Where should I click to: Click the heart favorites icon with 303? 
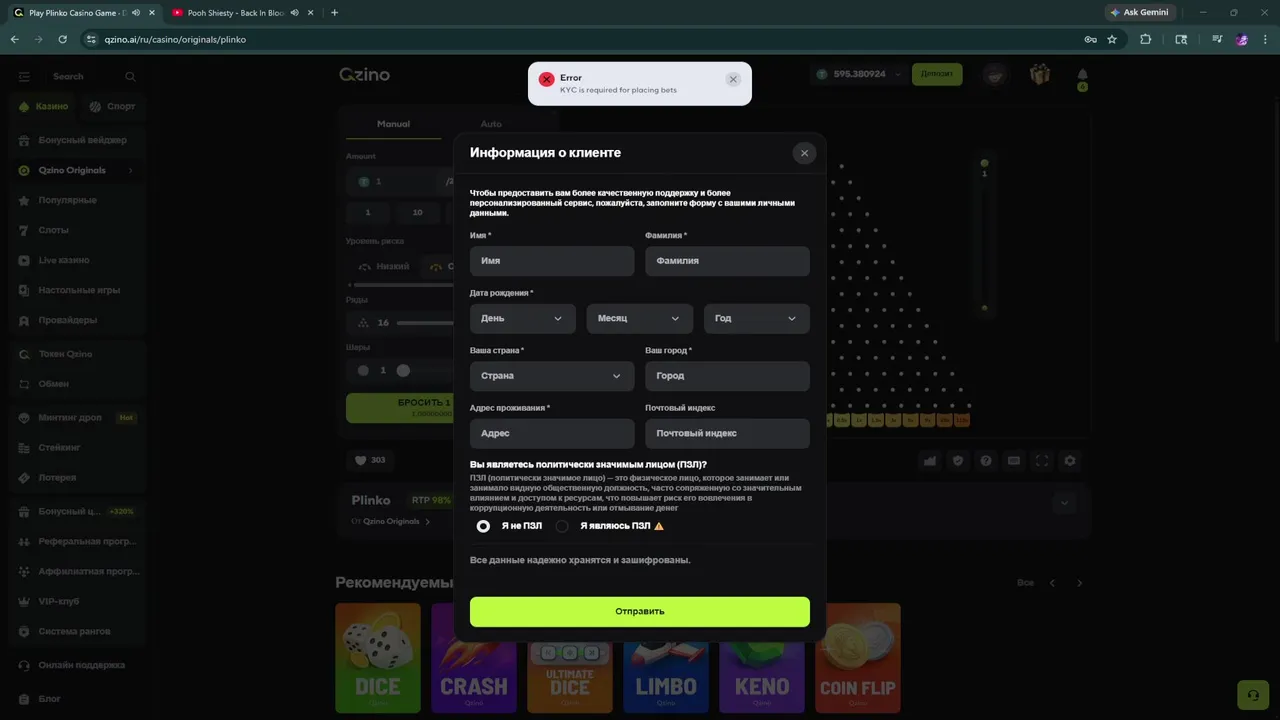coord(370,461)
